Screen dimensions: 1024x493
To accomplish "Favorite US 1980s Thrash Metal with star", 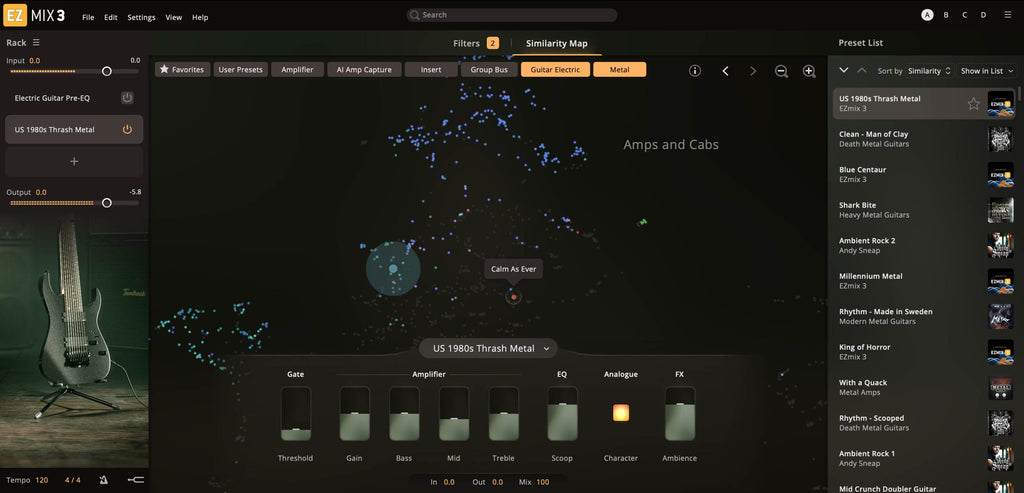I will click(973, 104).
